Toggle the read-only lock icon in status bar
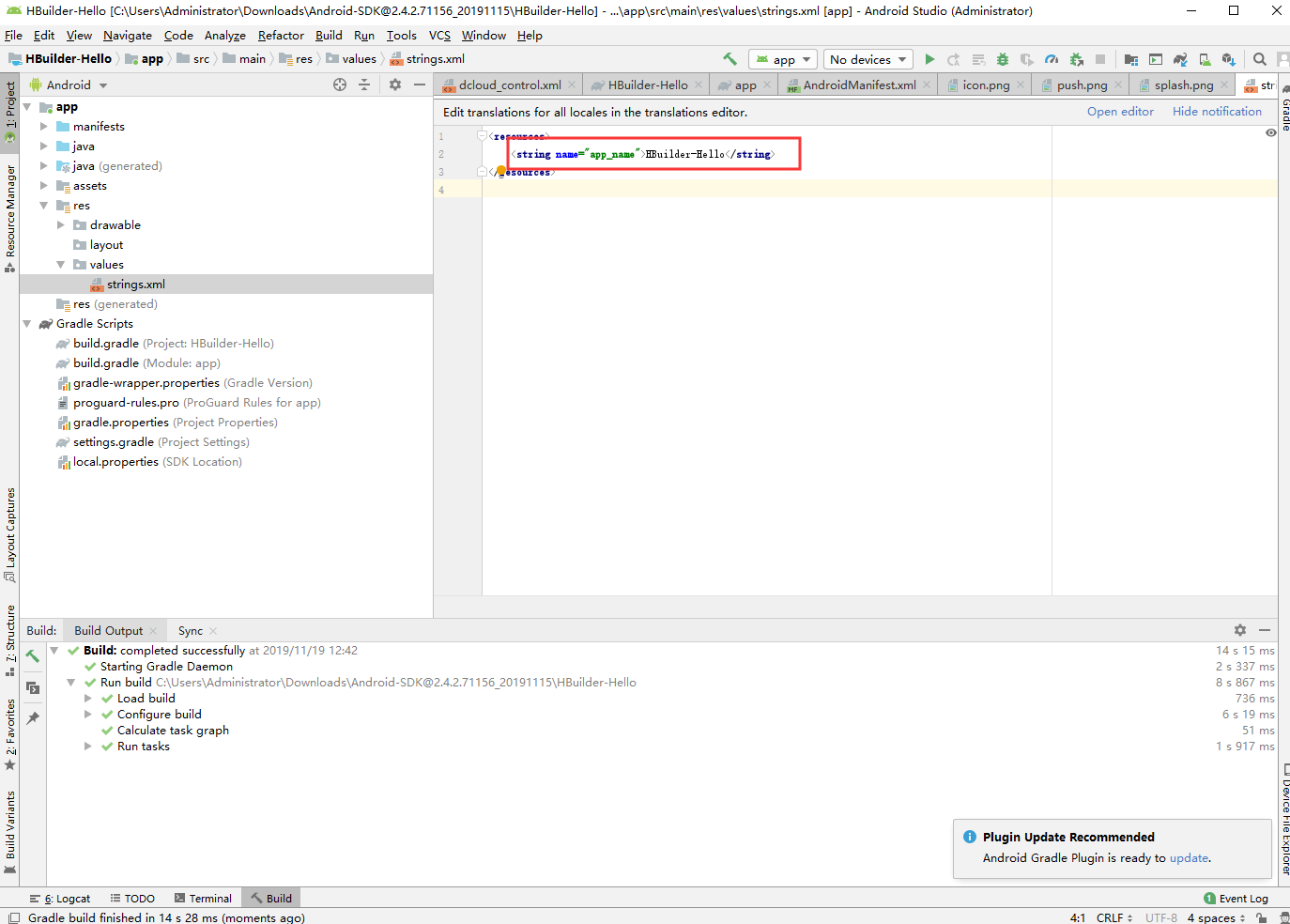Image resolution: width=1290 pixels, height=924 pixels. pyautogui.click(x=1262, y=917)
